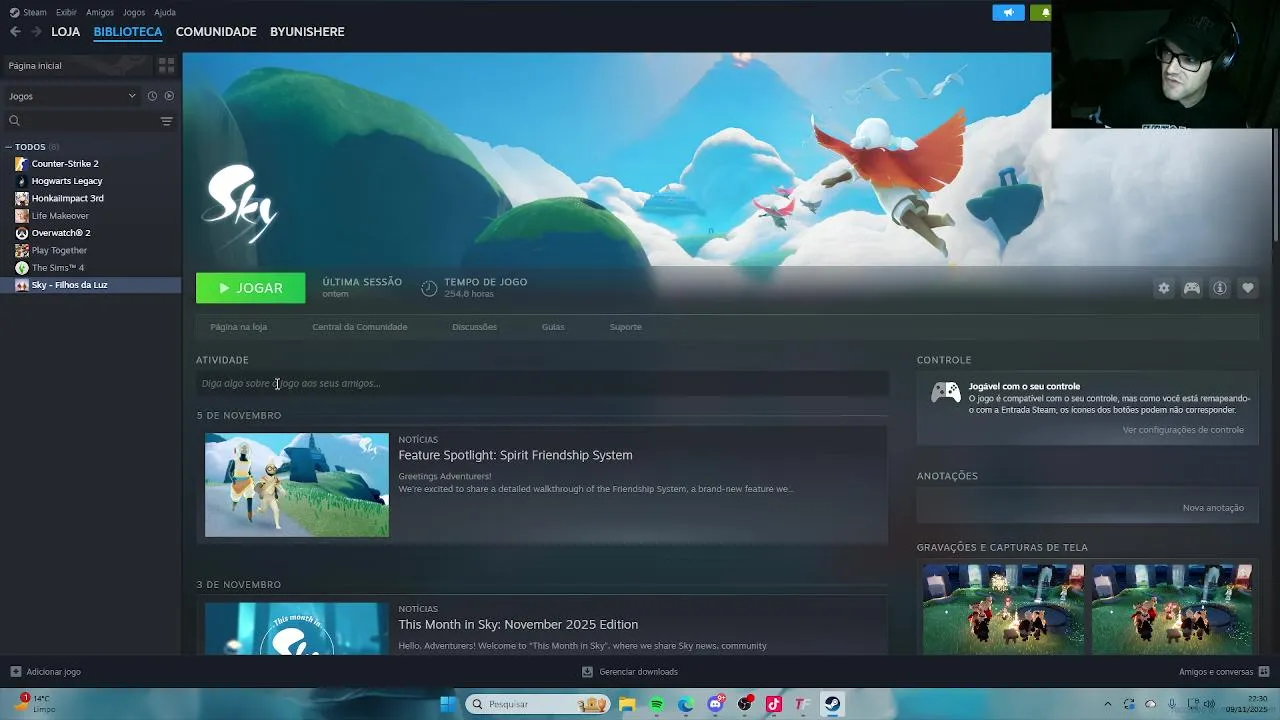Click the green JOGAR button
Screen dimensions: 1280x720
pyautogui.click(x=251, y=288)
